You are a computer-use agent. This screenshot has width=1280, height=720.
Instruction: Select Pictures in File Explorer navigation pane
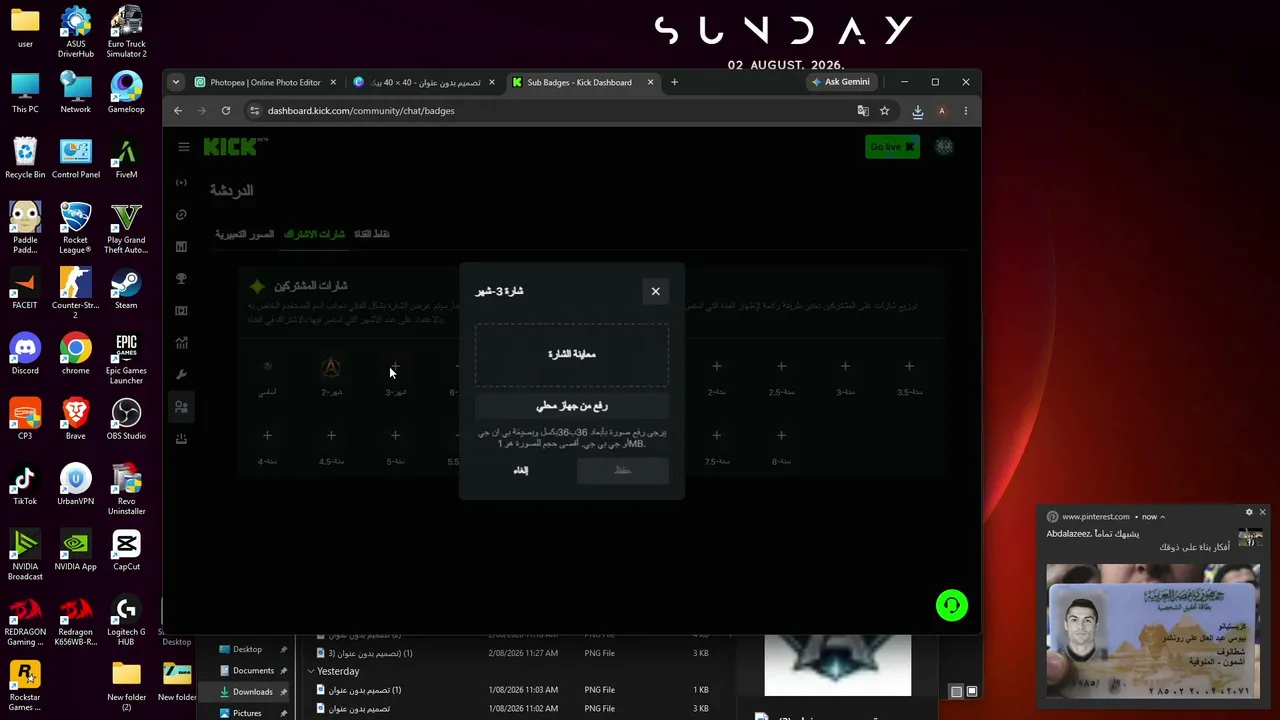pyautogui.click(x=247, y=713)
